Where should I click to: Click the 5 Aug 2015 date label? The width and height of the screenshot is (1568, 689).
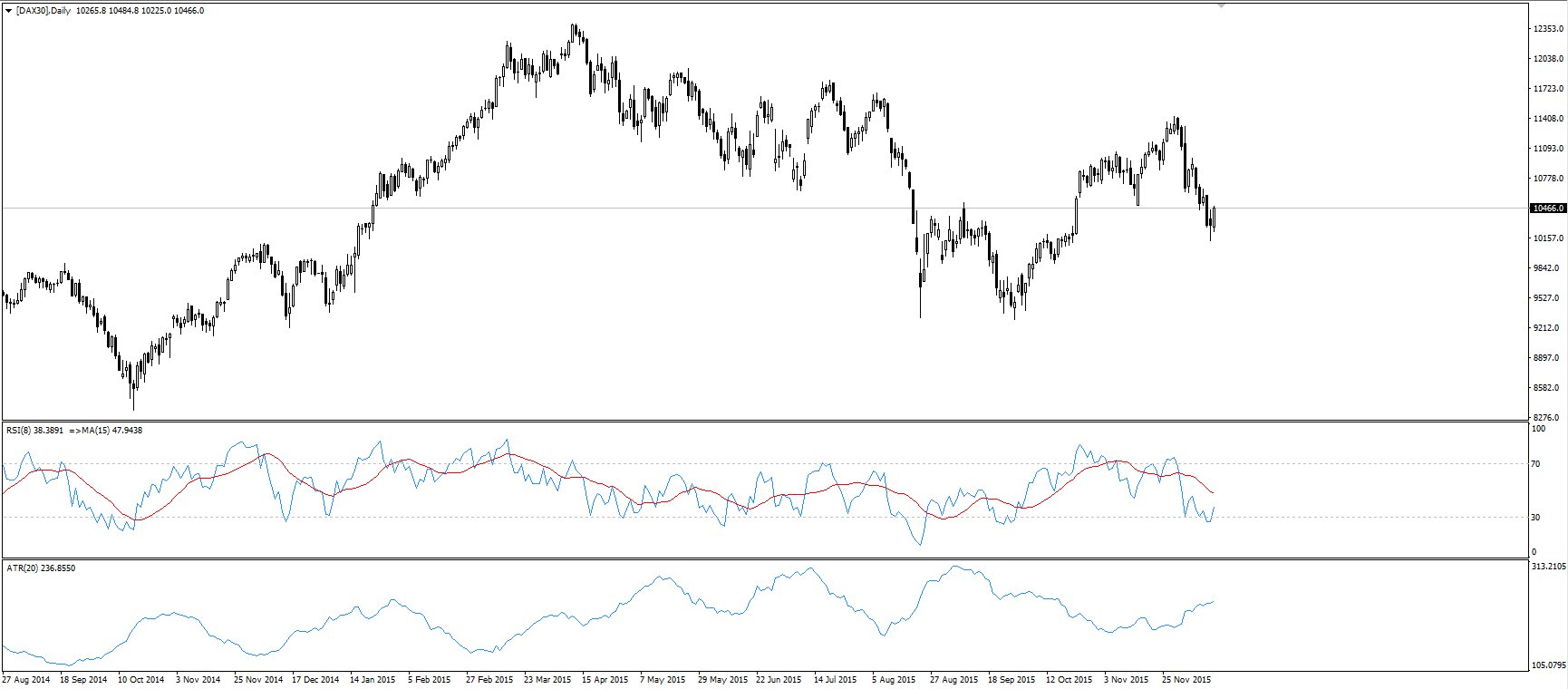click(x=894, y=679)
